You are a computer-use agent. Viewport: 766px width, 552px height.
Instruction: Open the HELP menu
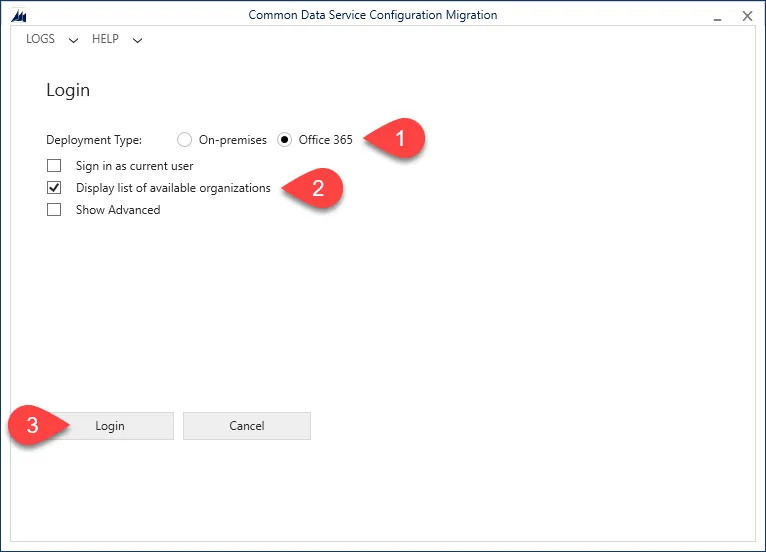(x=106, y=39)
